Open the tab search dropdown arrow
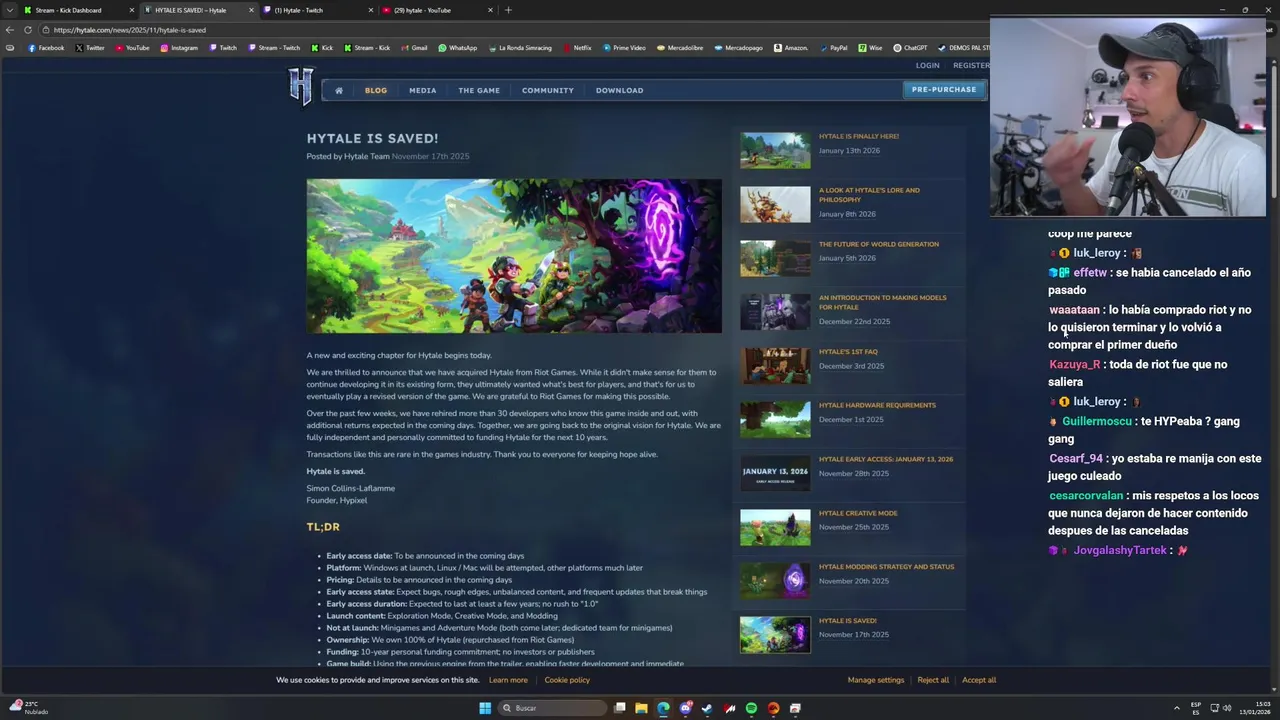The image size is (1280, 720). pos(10,10)
